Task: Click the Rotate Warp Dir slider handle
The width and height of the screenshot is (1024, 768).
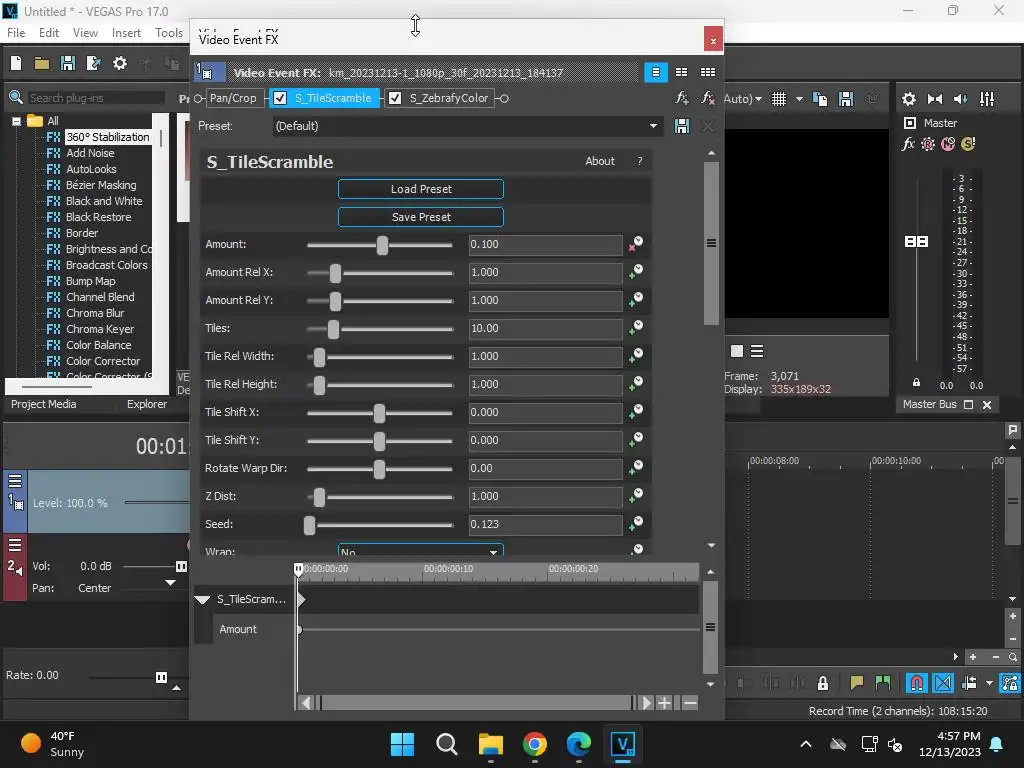Action: pyautogui.click(x=379, y=469)
